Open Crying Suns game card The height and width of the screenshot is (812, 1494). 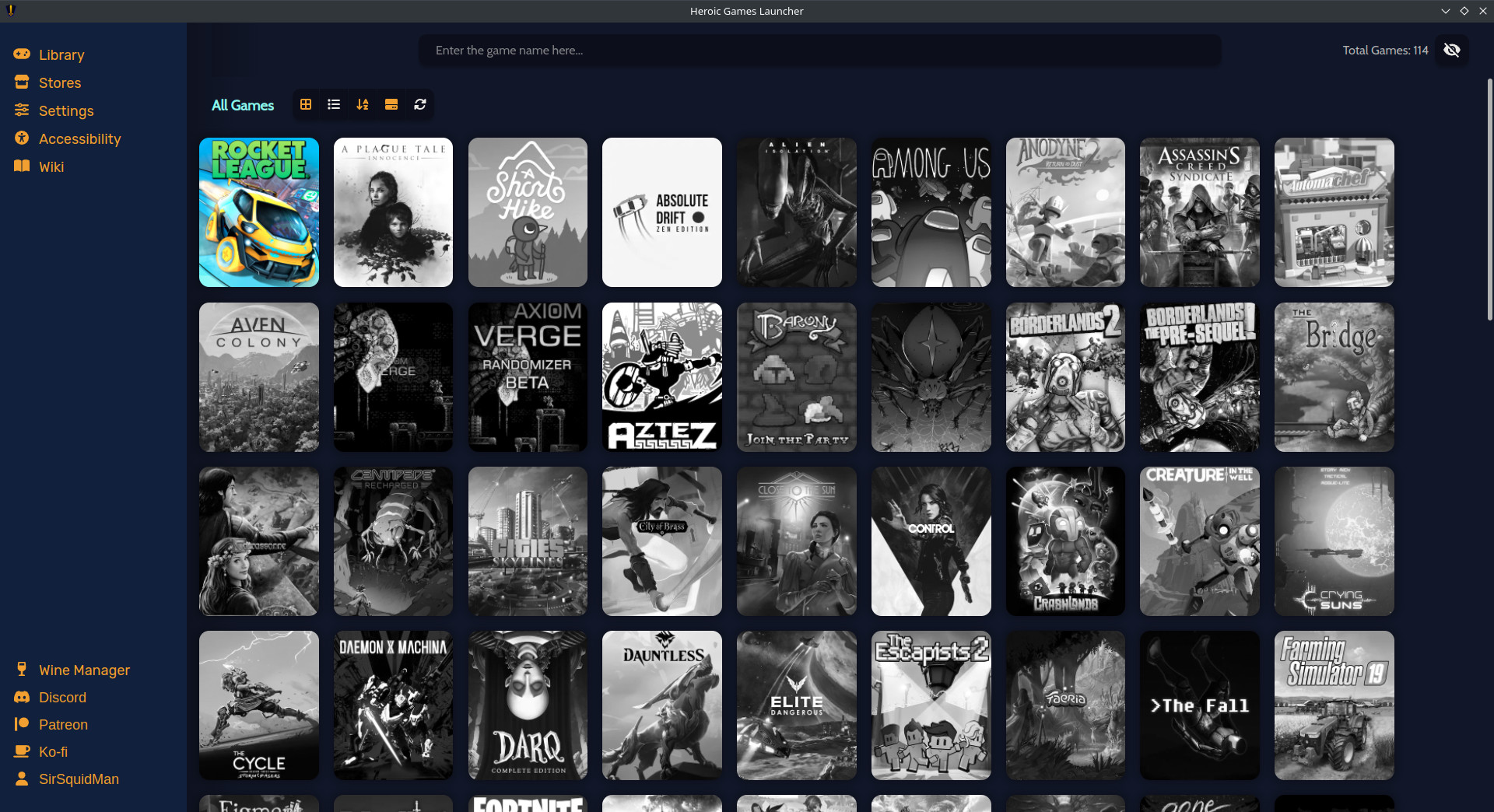[x=1334, y=541]
